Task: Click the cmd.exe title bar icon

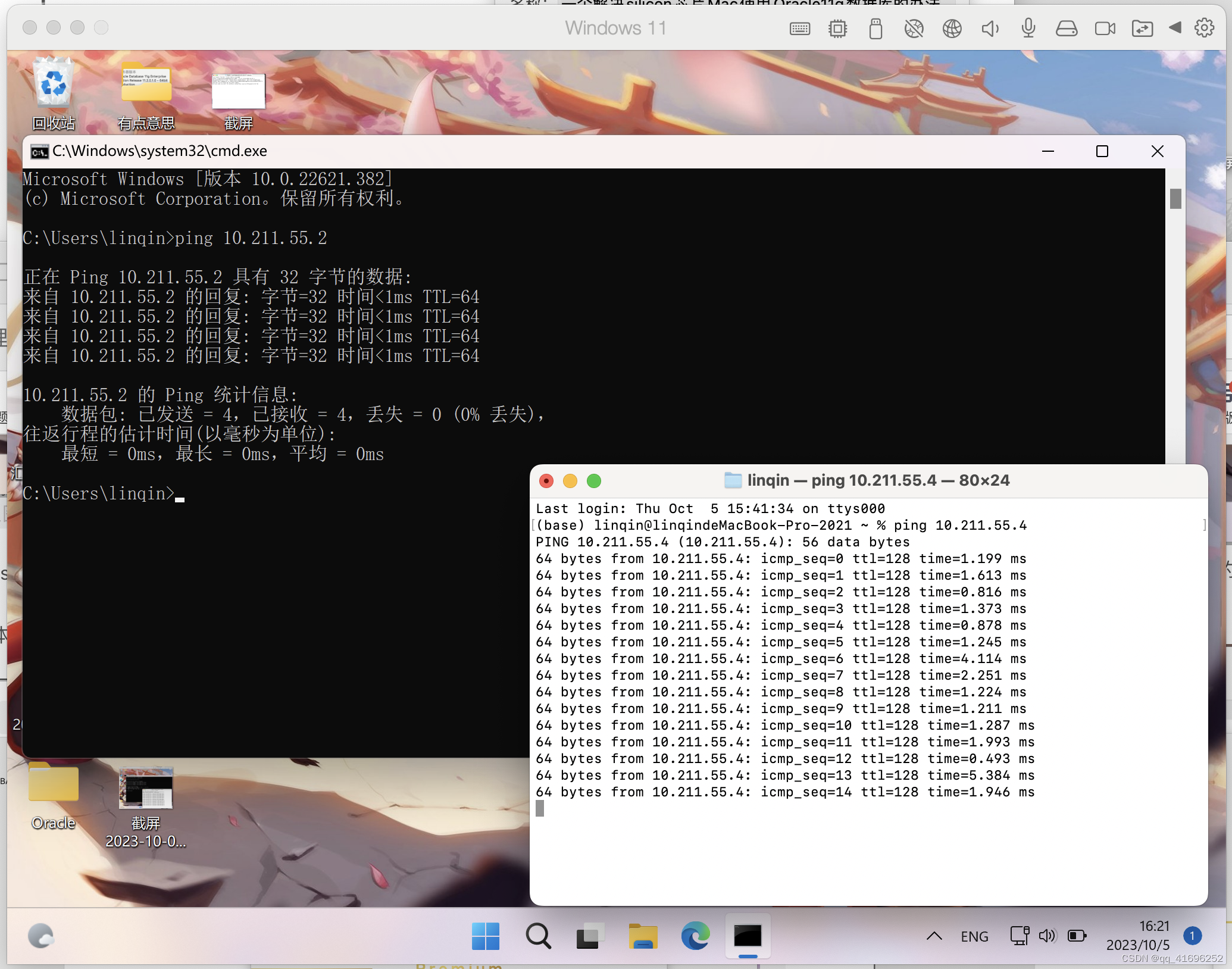Action: 39,152
